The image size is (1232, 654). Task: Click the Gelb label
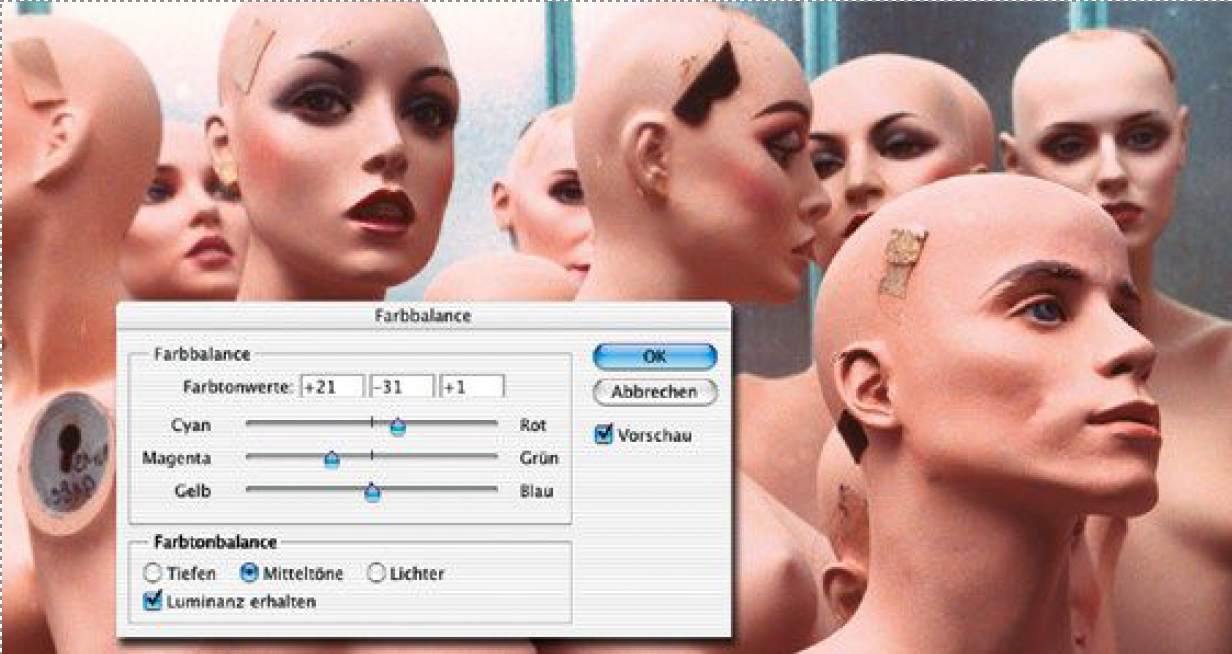pos(193,491)
